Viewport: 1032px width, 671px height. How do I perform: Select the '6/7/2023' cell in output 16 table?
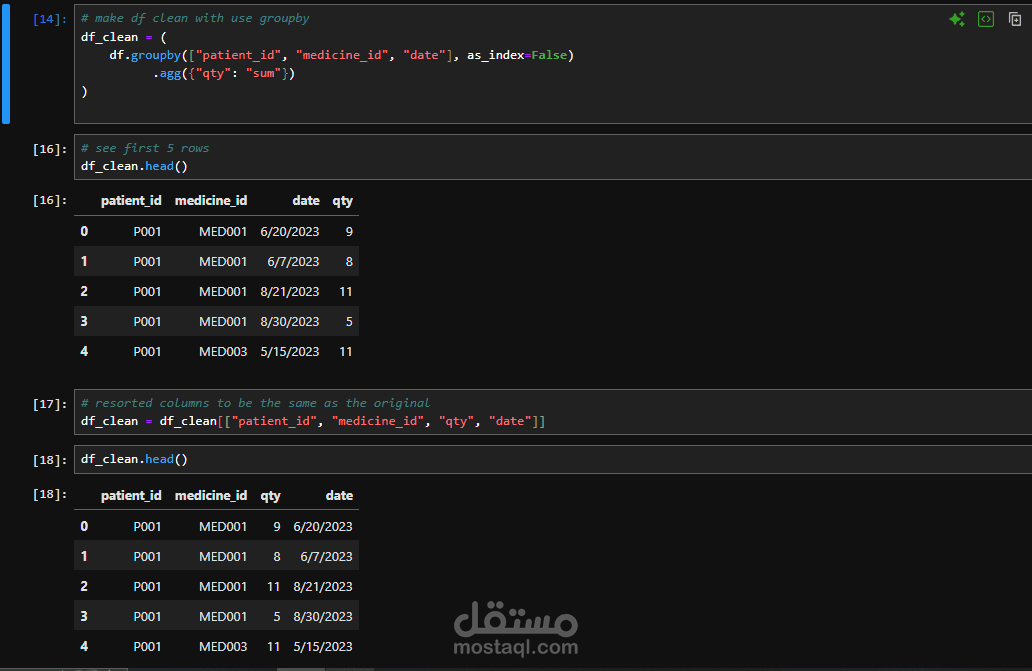293,262
